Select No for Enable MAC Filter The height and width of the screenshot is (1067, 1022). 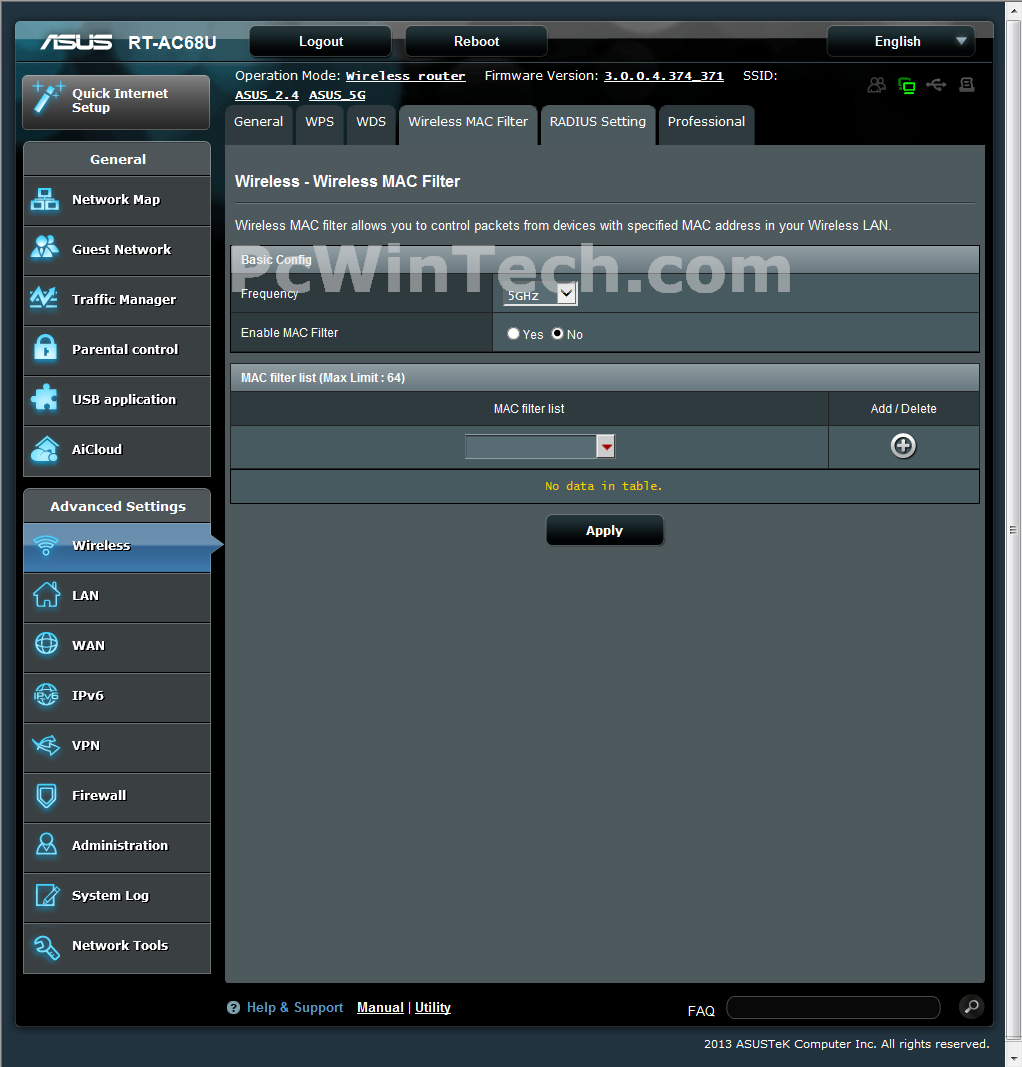click(x=557, y=333)
